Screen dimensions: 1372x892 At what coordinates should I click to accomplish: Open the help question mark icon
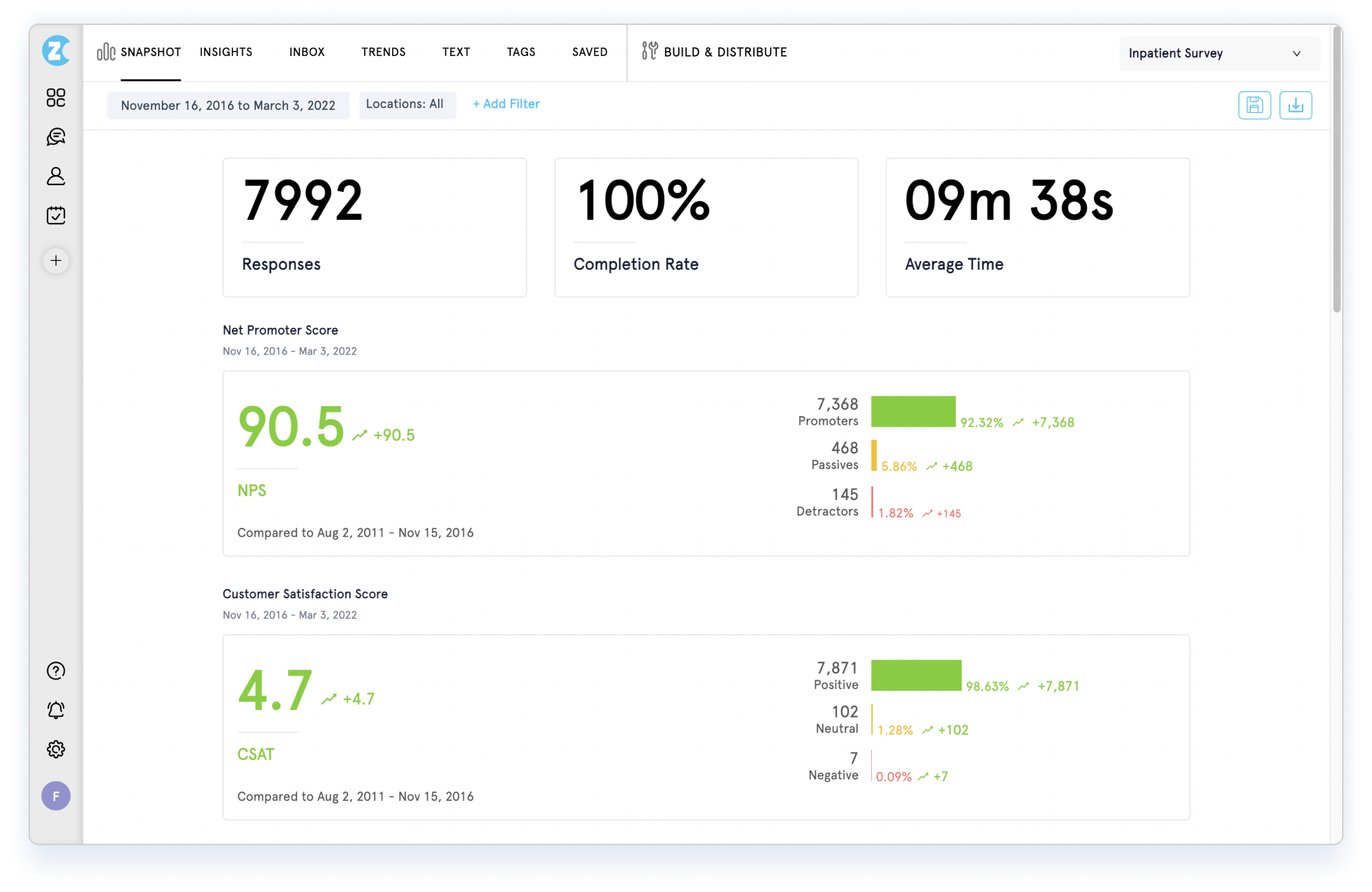pos(56,671)
